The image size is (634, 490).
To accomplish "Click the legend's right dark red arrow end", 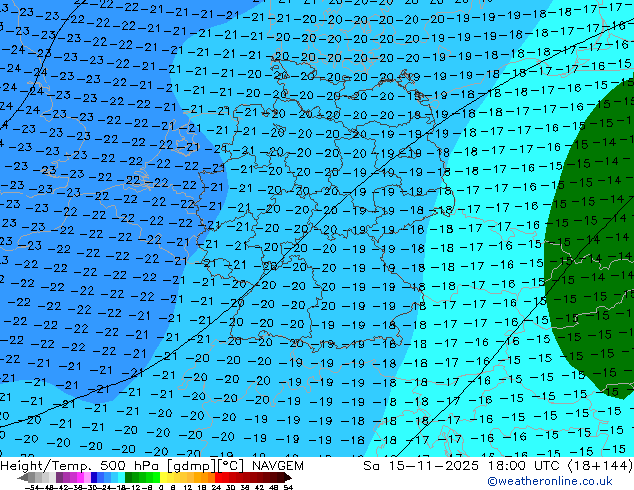I will (x=288, y=477).
